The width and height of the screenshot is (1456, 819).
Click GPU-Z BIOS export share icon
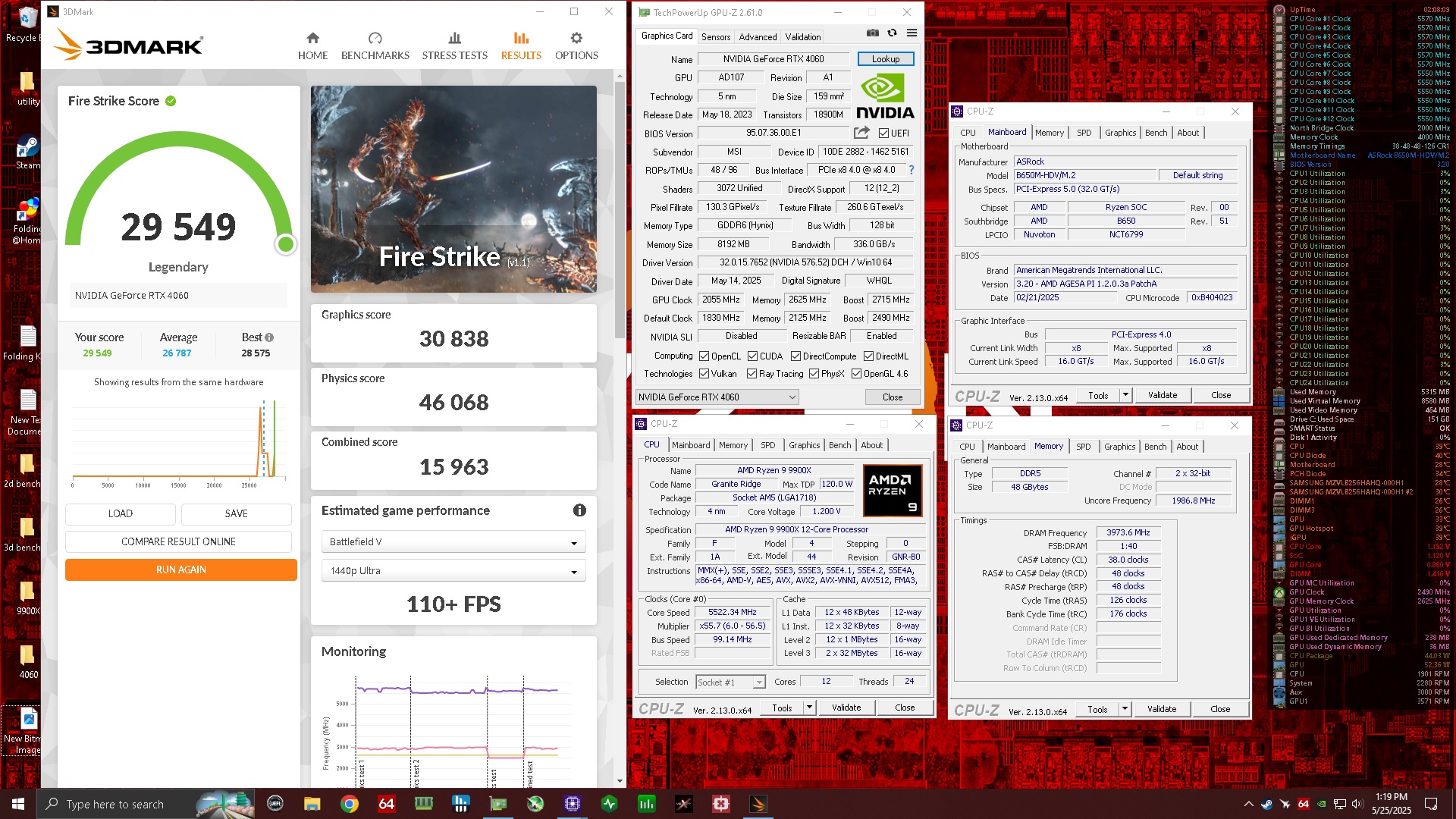[x=861, y=133]
